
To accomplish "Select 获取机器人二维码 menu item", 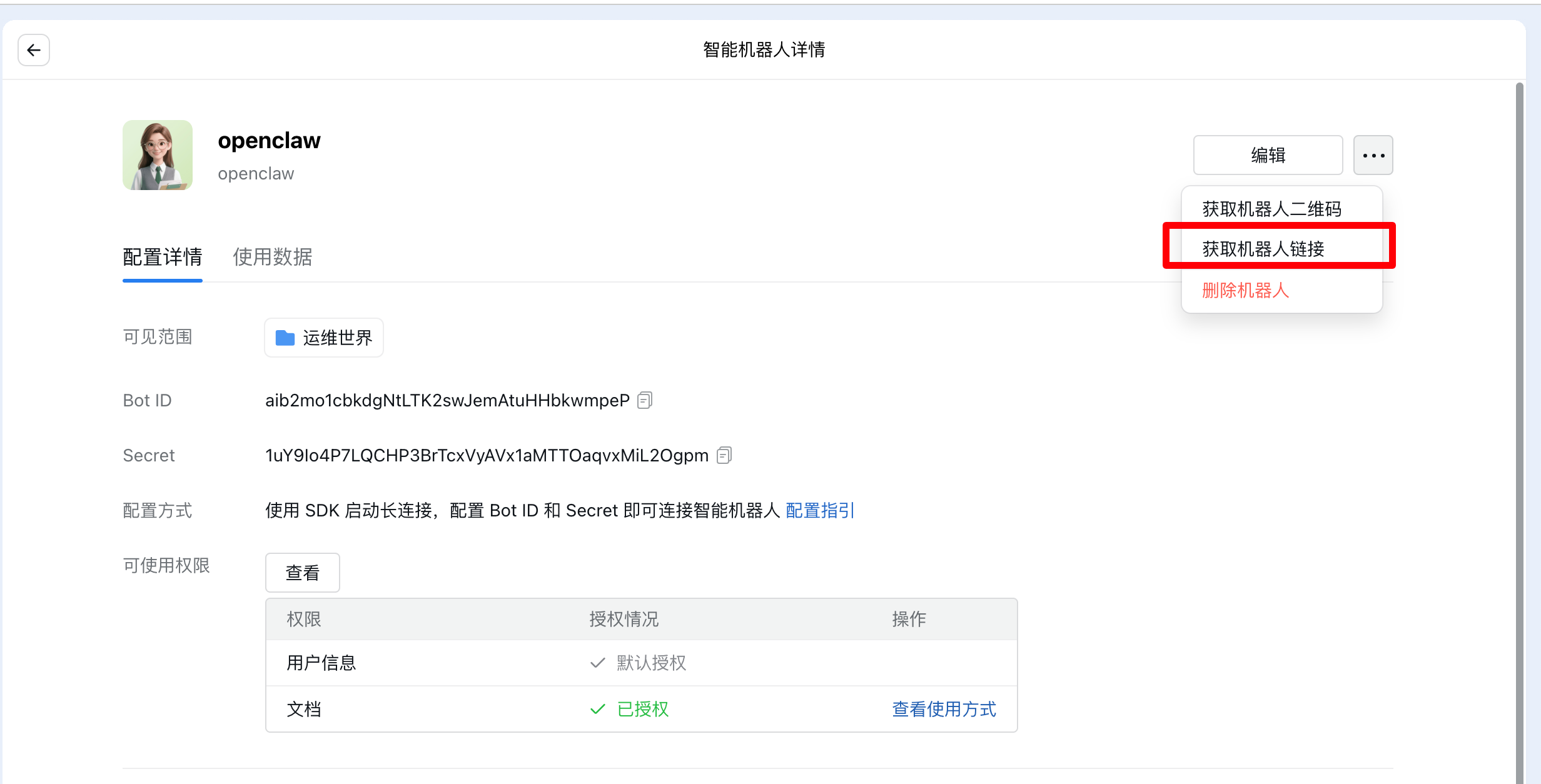I will tap(1271, 209).
